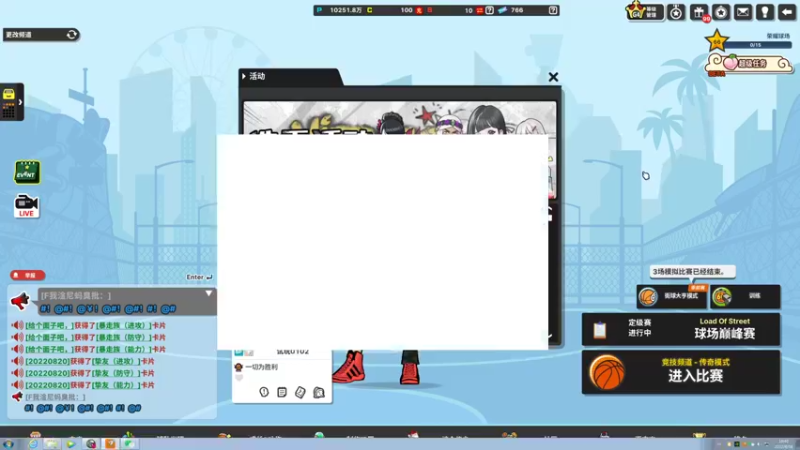Open the peach 超级任务 banner
800x450 pixels.
click(750, 64)
